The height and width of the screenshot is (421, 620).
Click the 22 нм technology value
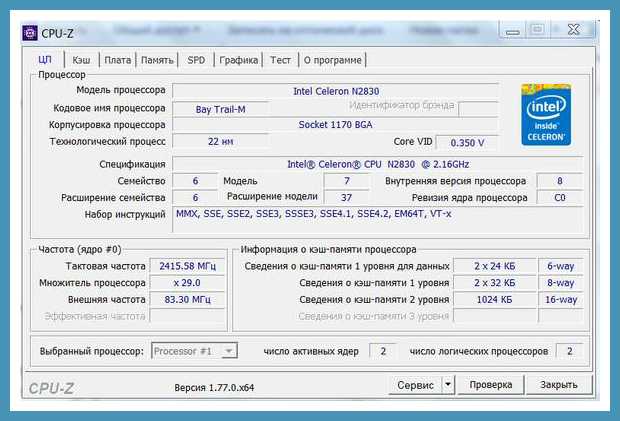[220, 142]
